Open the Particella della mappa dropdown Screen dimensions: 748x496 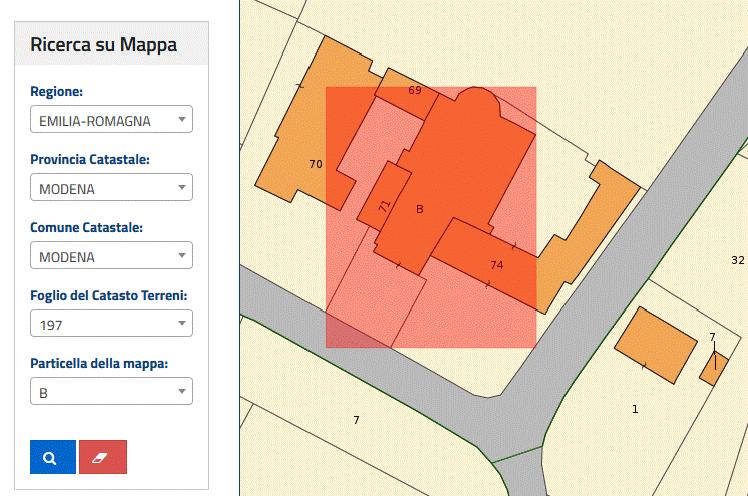[111, 392]
